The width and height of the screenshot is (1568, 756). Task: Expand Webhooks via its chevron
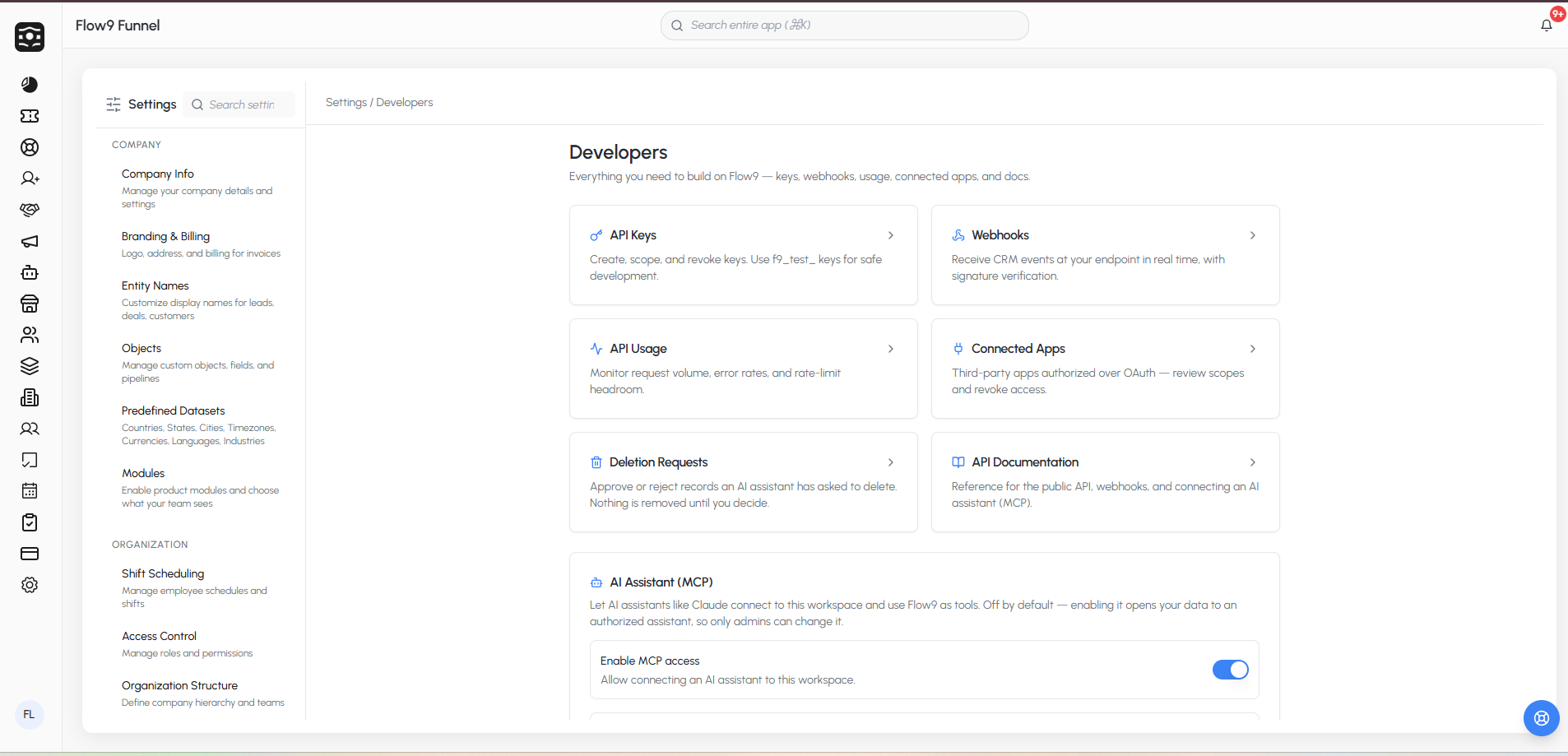(x=1253, y=235)
